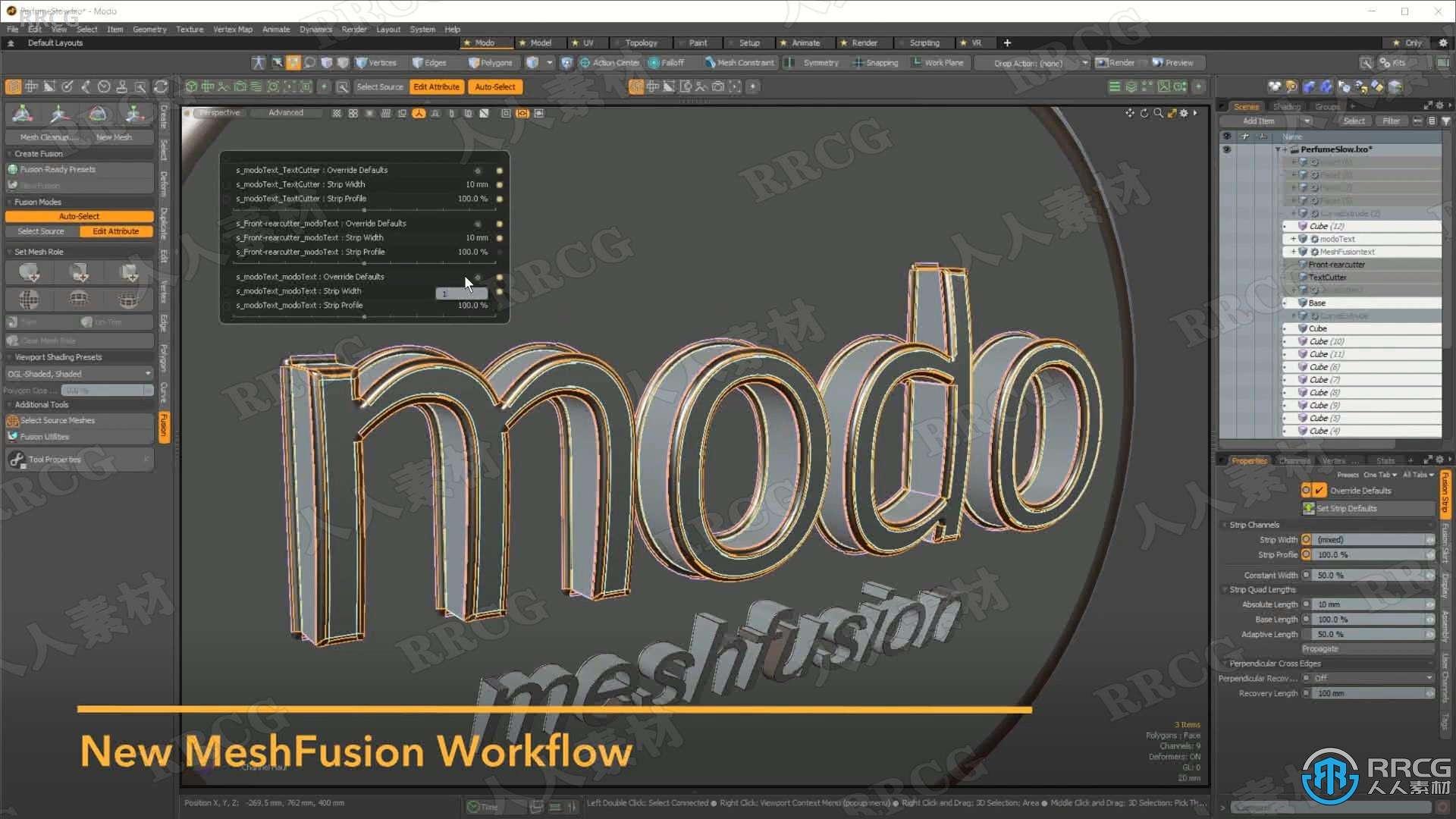This screenshot has width=1456, height=819.
Task: Toggle Snapping
Action: click(x=876, y=63)
